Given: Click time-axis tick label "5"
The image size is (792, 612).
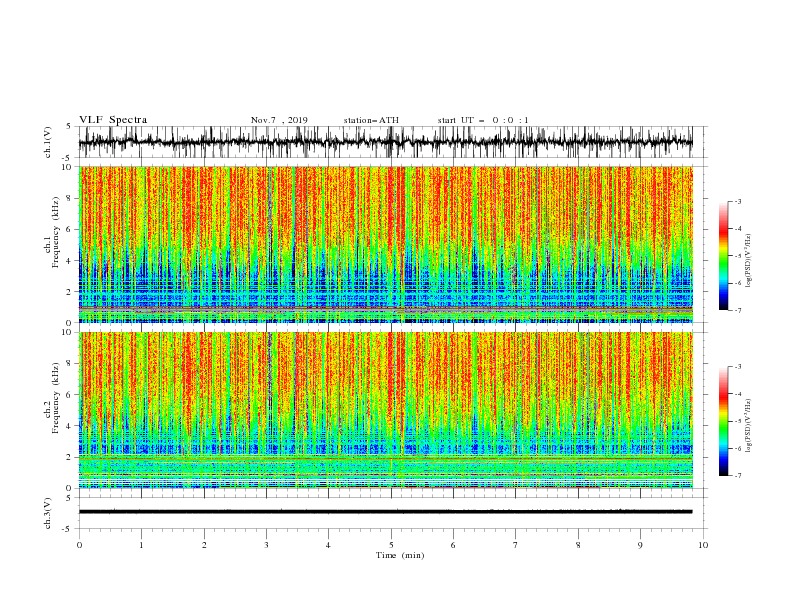Looking at the screenshot, I should (391, 545).
